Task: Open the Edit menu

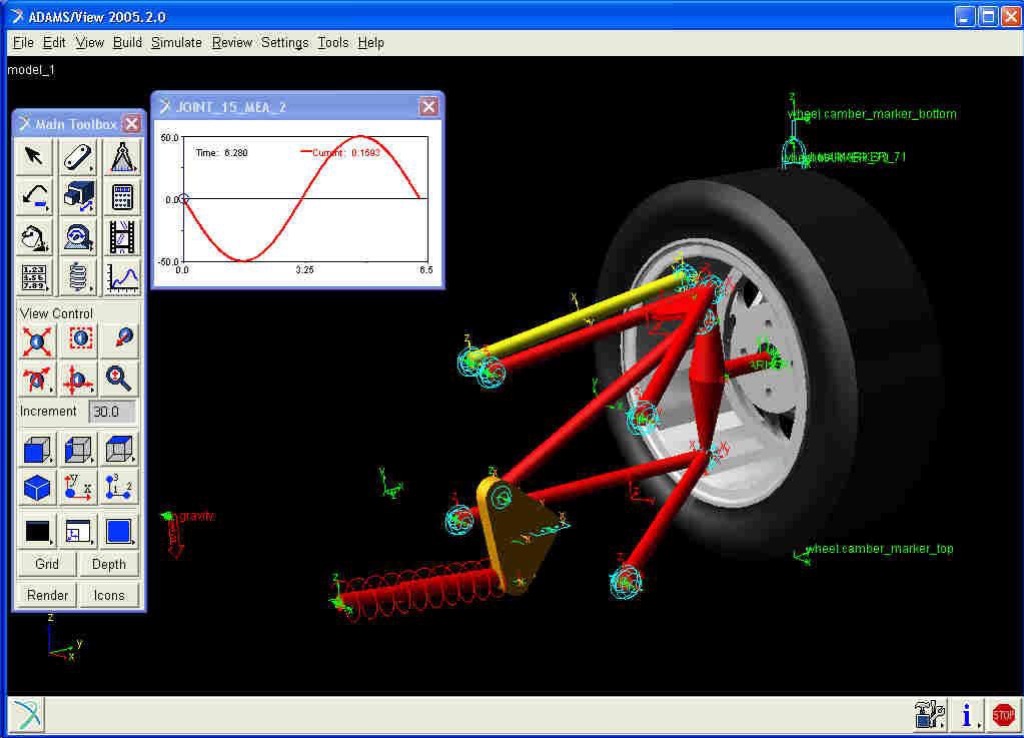Action: click(54, 42)
